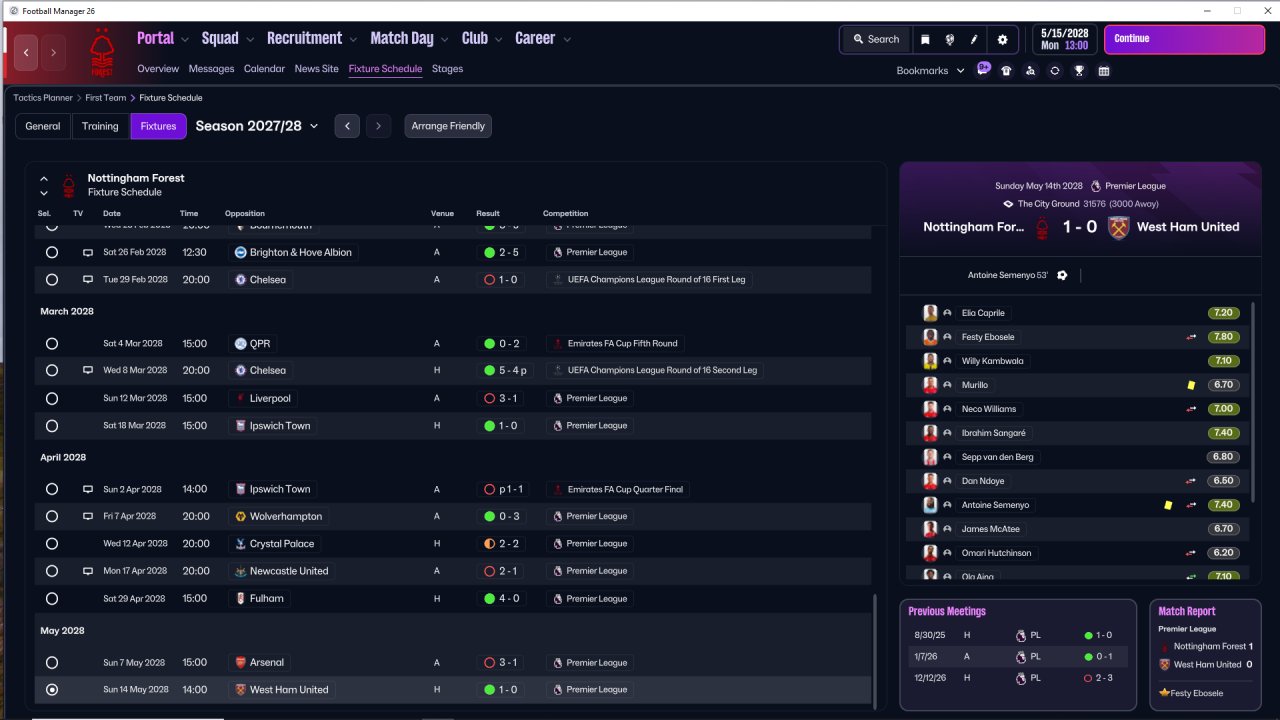Click the world globe icon in toolbar
This screenshot has height=720, width=1280.
[x=949, y=39]
